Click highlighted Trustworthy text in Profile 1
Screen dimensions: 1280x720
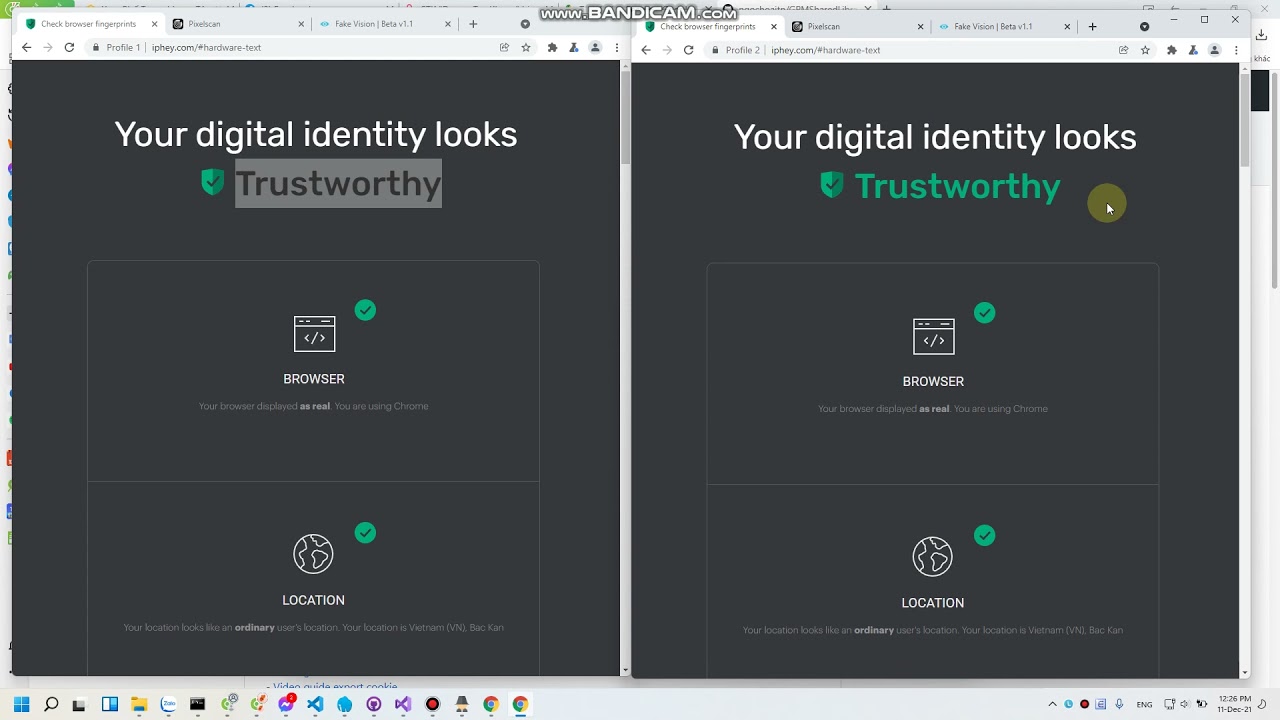click(338, 183)
